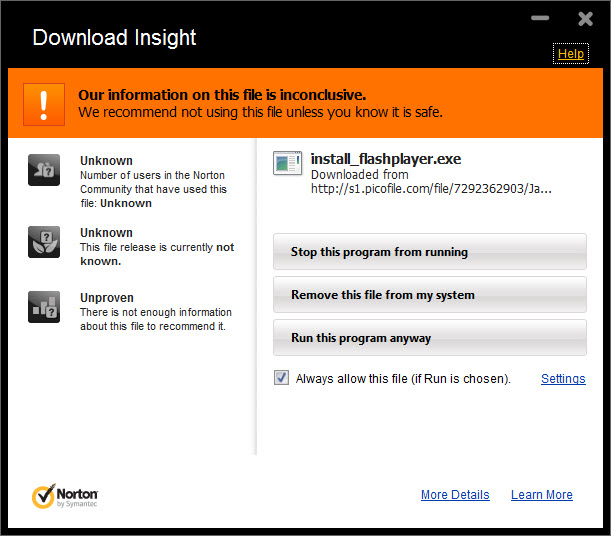Image resolution: width=611 pixels, height=536 pixels.
Task: Minimize the Download Insight window
Action: [540, 18]
